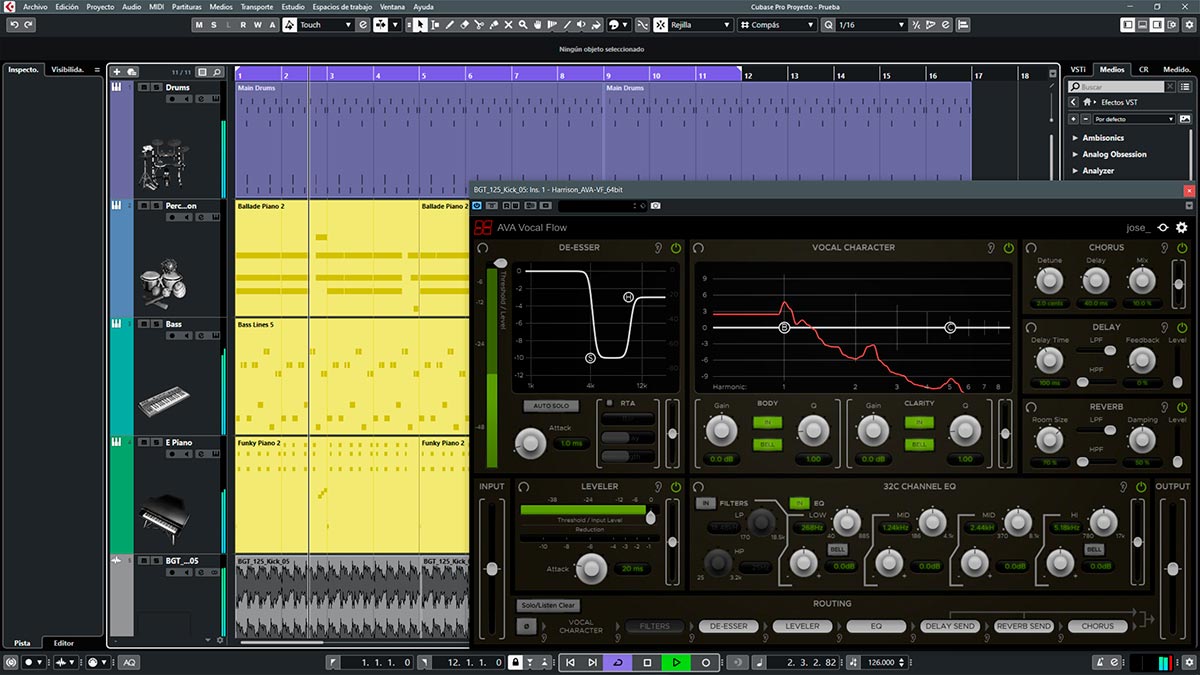
Task: Undo the last action with the toolbar arrow
Action: (15, 24)
